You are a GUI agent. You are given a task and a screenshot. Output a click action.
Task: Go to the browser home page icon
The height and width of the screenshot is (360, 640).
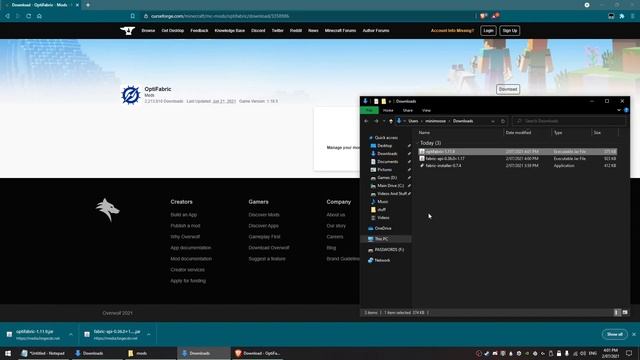point(39,16)
